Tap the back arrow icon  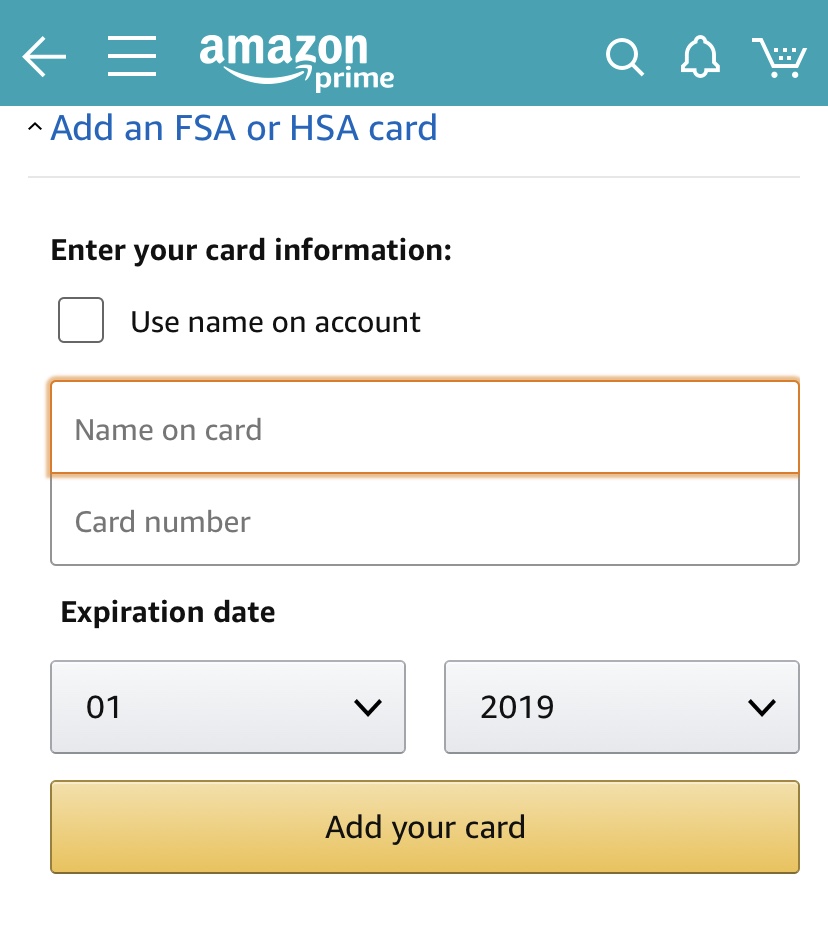click(44, 57)
